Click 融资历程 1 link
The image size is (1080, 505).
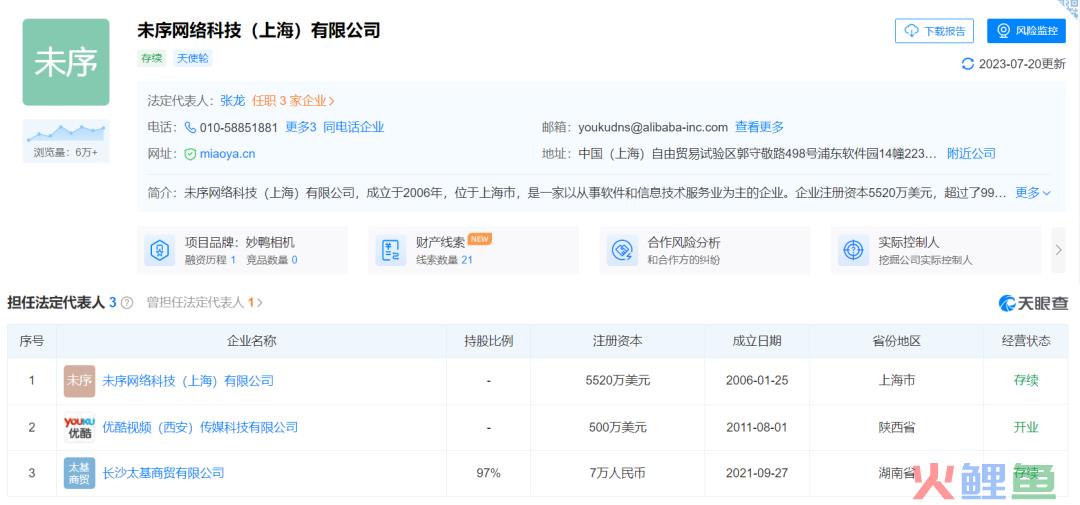pyautogui.click(x=210, y=260)
